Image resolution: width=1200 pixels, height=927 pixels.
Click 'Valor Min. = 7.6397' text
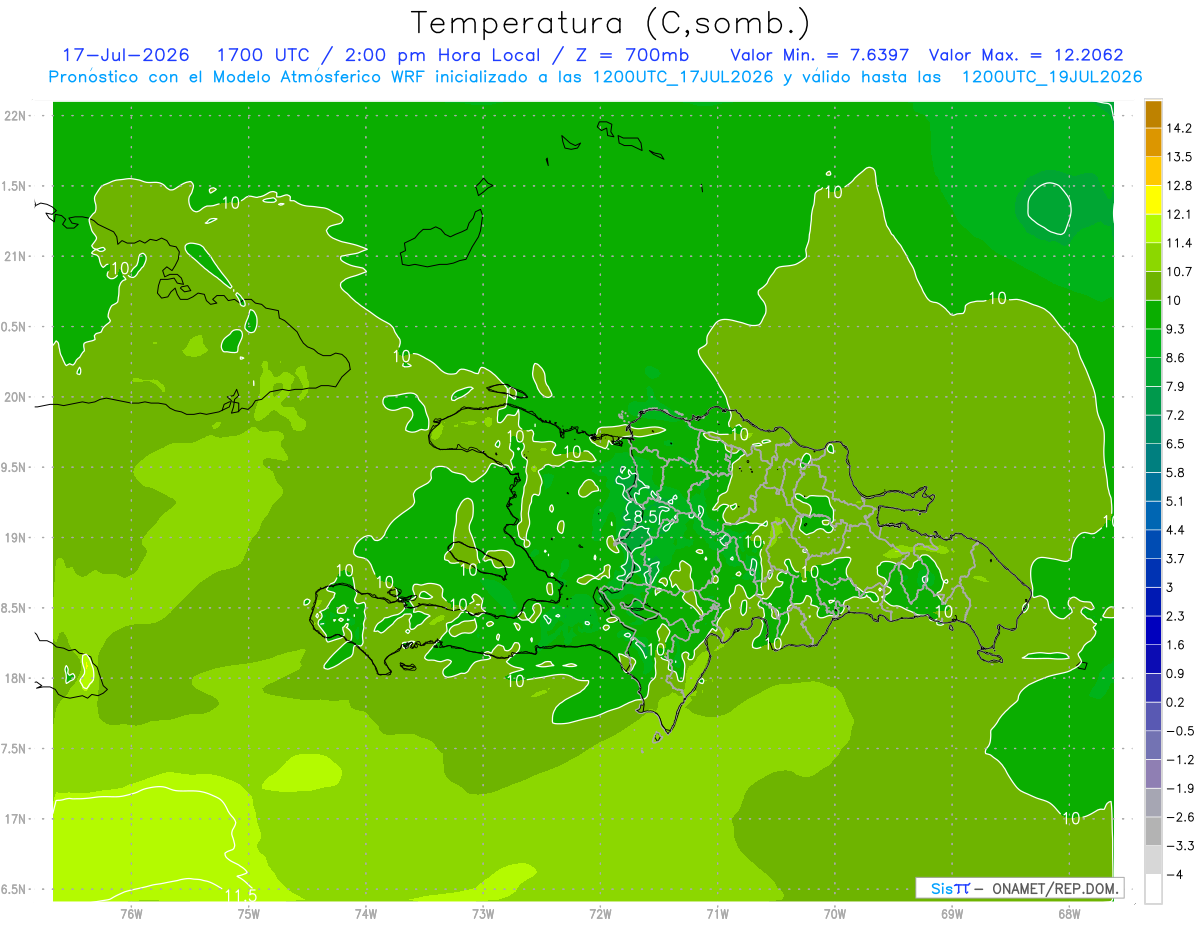[x=819, y=55]
